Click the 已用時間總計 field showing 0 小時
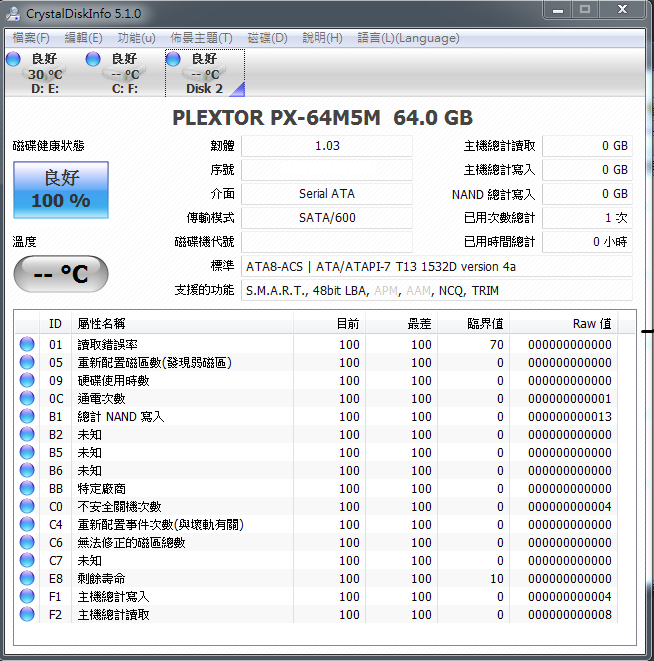 click(x=587, y=242)
